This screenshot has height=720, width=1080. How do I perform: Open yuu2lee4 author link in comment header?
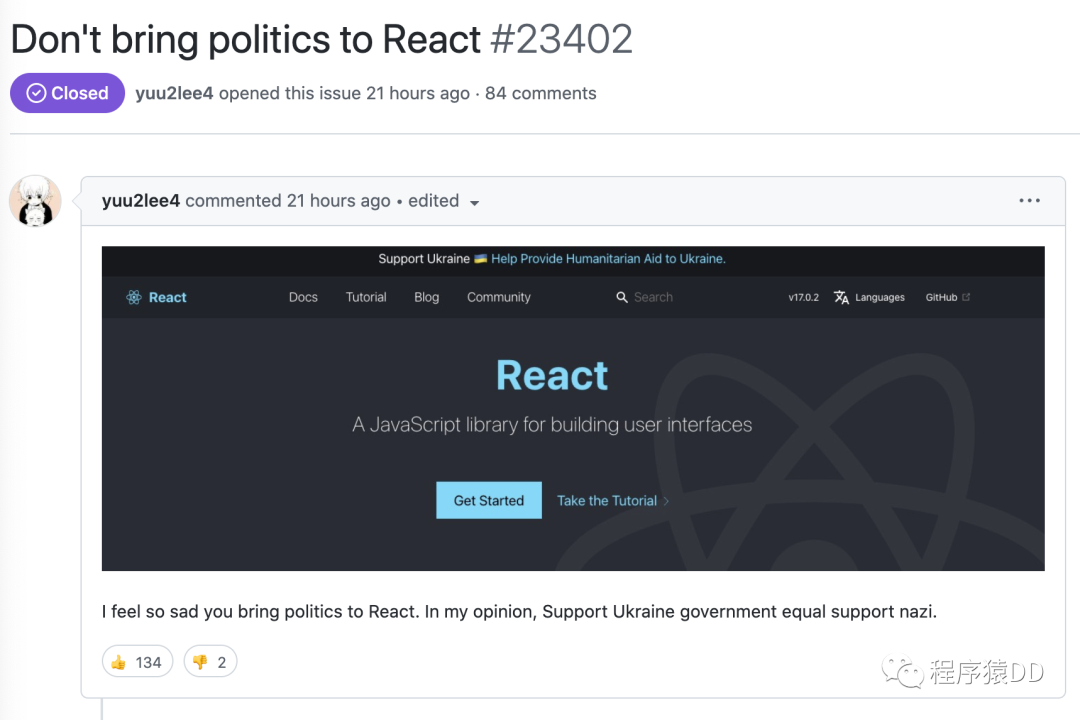[x=141, y=200]
